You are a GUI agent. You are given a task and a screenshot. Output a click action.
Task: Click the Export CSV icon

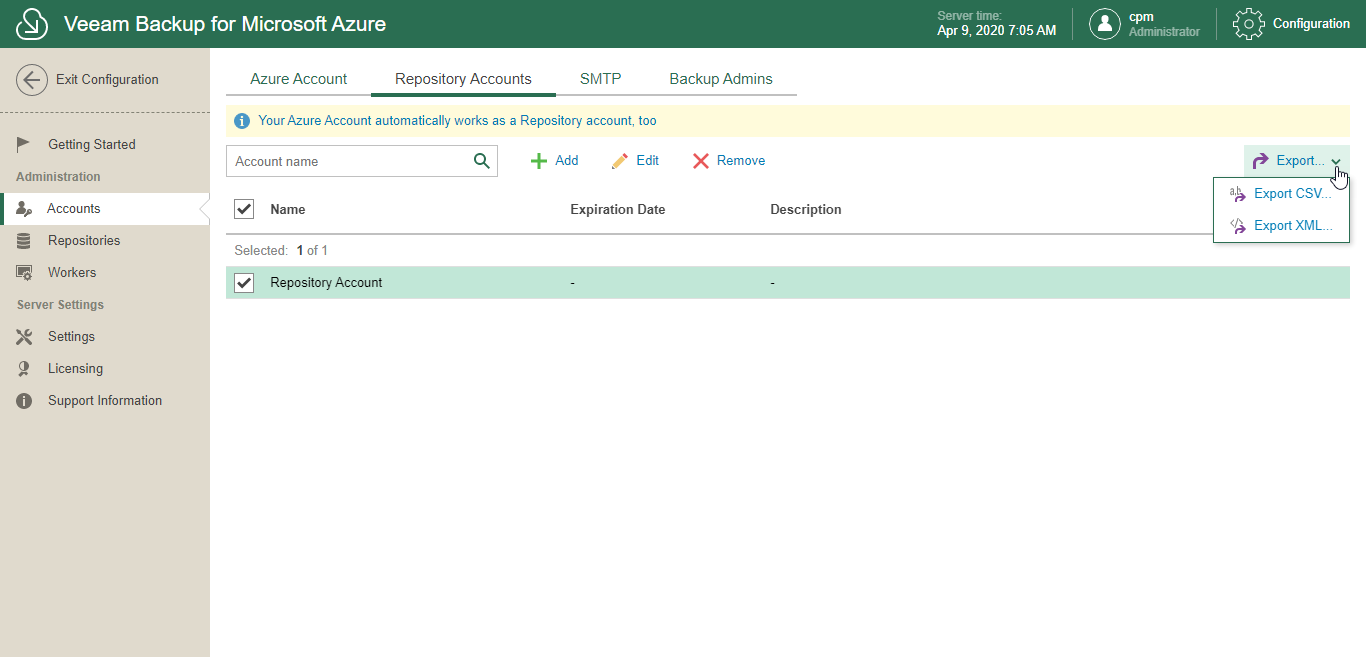pyautogui.click(x=1238, y=194)
